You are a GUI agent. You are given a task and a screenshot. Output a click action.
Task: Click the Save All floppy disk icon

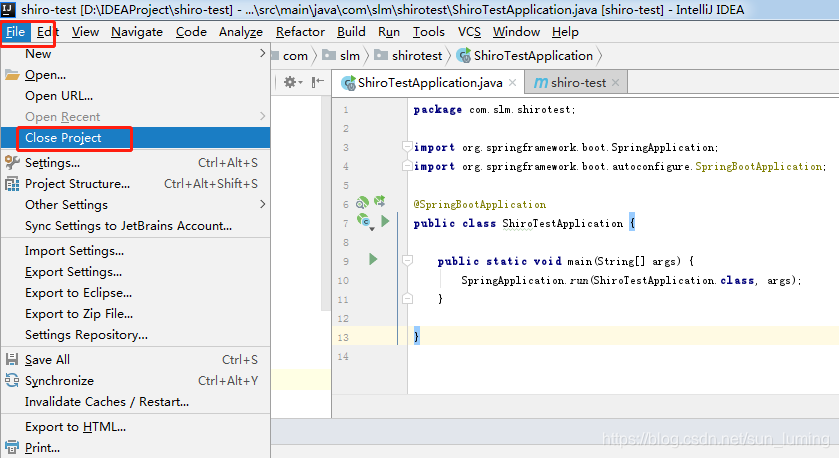tap(12, 359)
